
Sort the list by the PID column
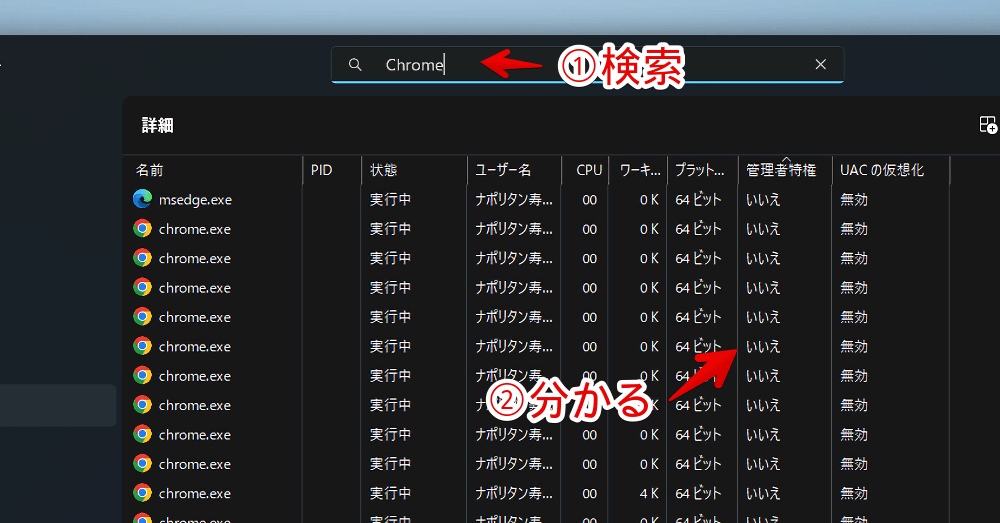pyautogui.click(x=321, y=171)
